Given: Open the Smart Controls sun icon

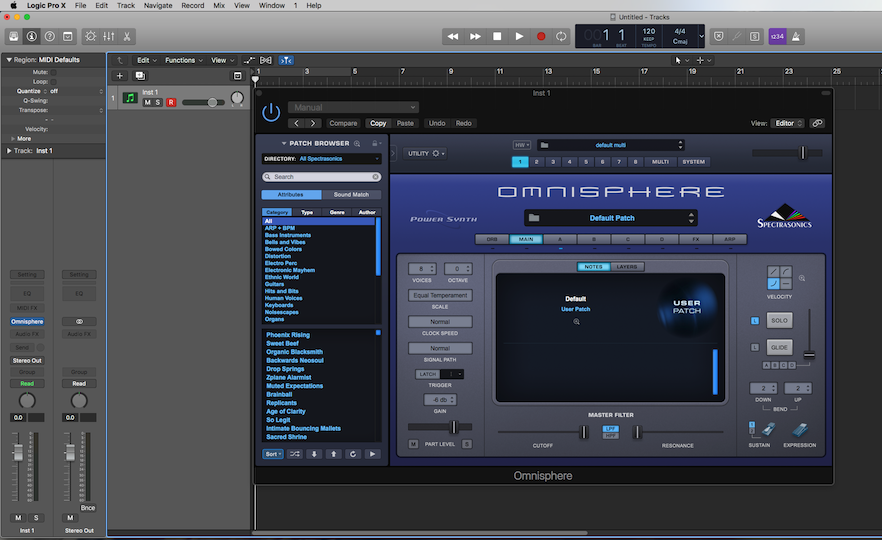Looking at the screenshot, I should coord(91,37).
